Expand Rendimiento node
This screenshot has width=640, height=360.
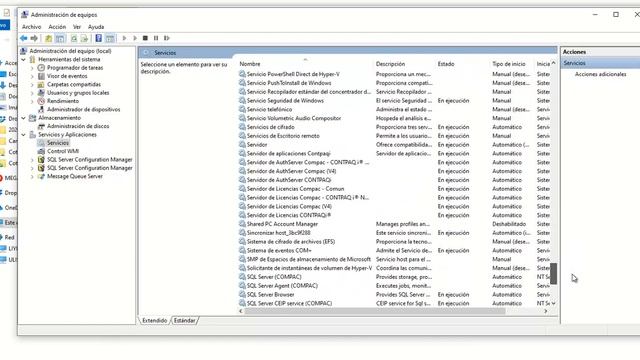click(32, 101)
